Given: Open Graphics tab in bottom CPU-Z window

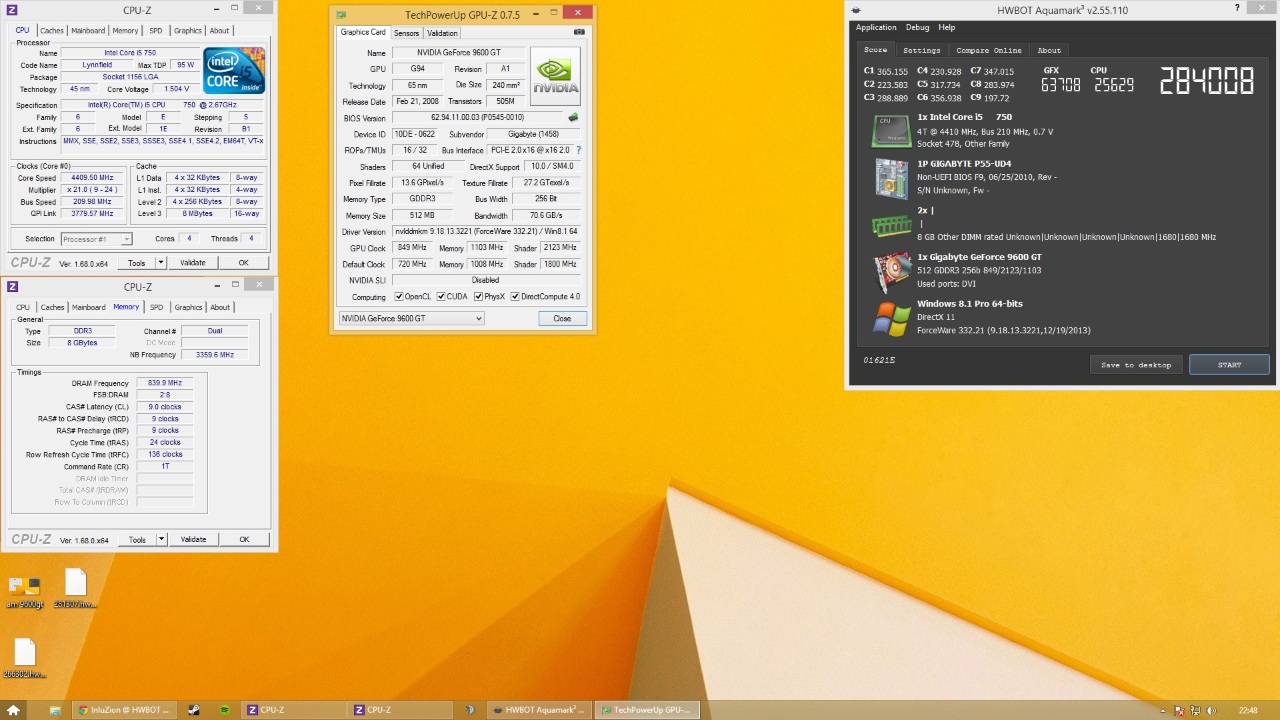Looking at the screenshot, I should pos(188,308).
